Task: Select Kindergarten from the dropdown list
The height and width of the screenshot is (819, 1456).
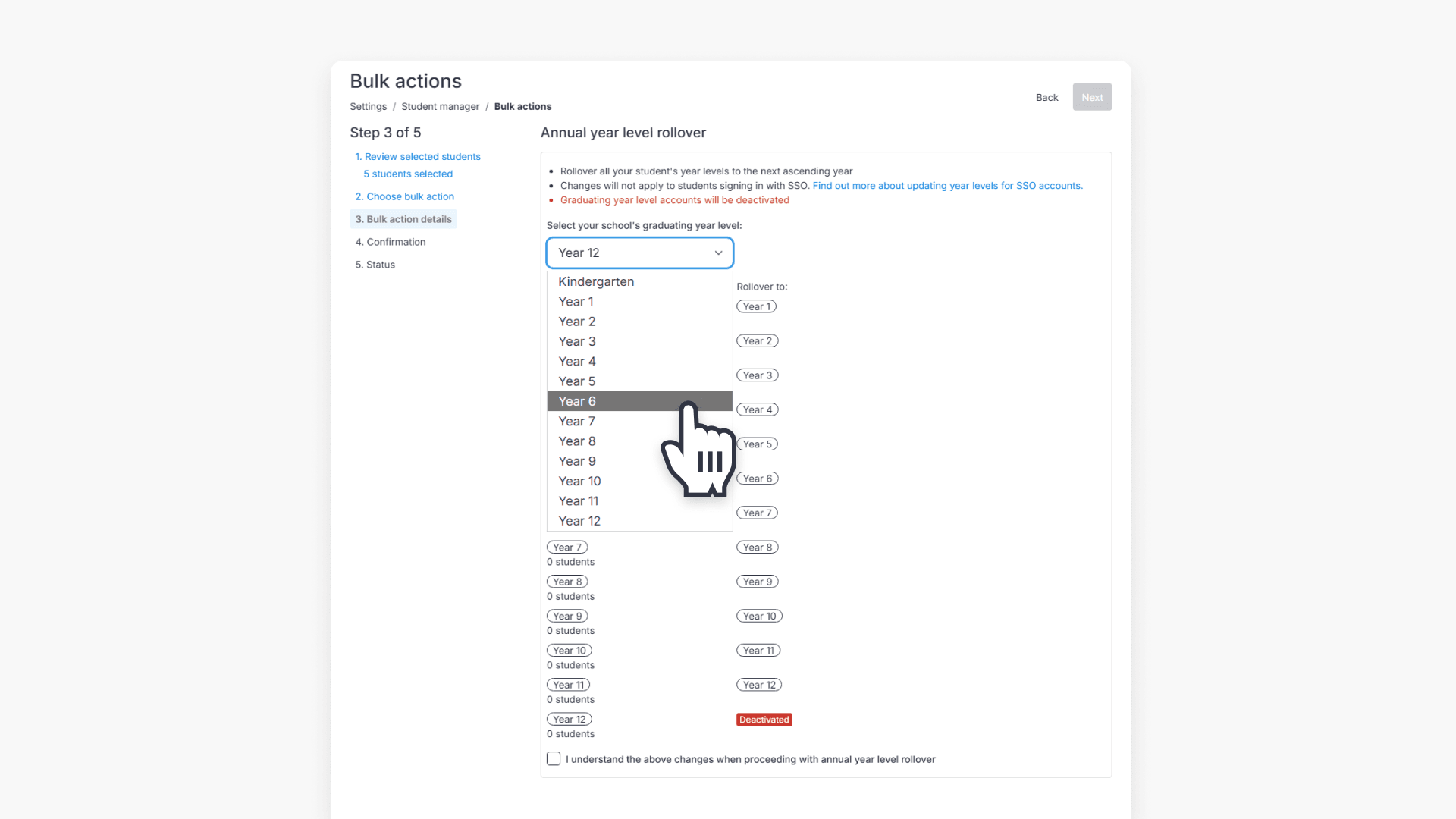Action: [596, 281]
